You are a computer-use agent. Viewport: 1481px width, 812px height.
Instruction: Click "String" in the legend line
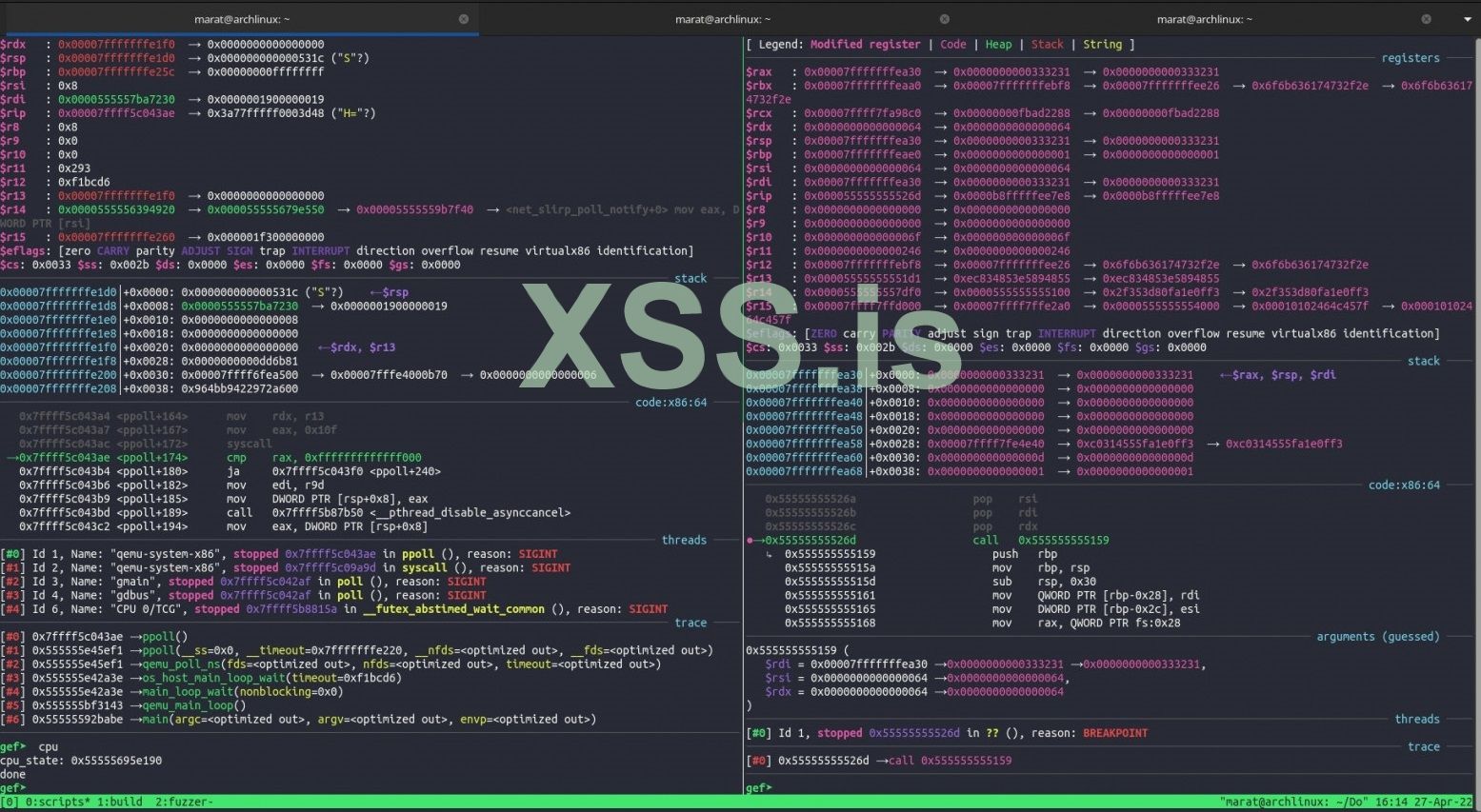click(1102, 45)
